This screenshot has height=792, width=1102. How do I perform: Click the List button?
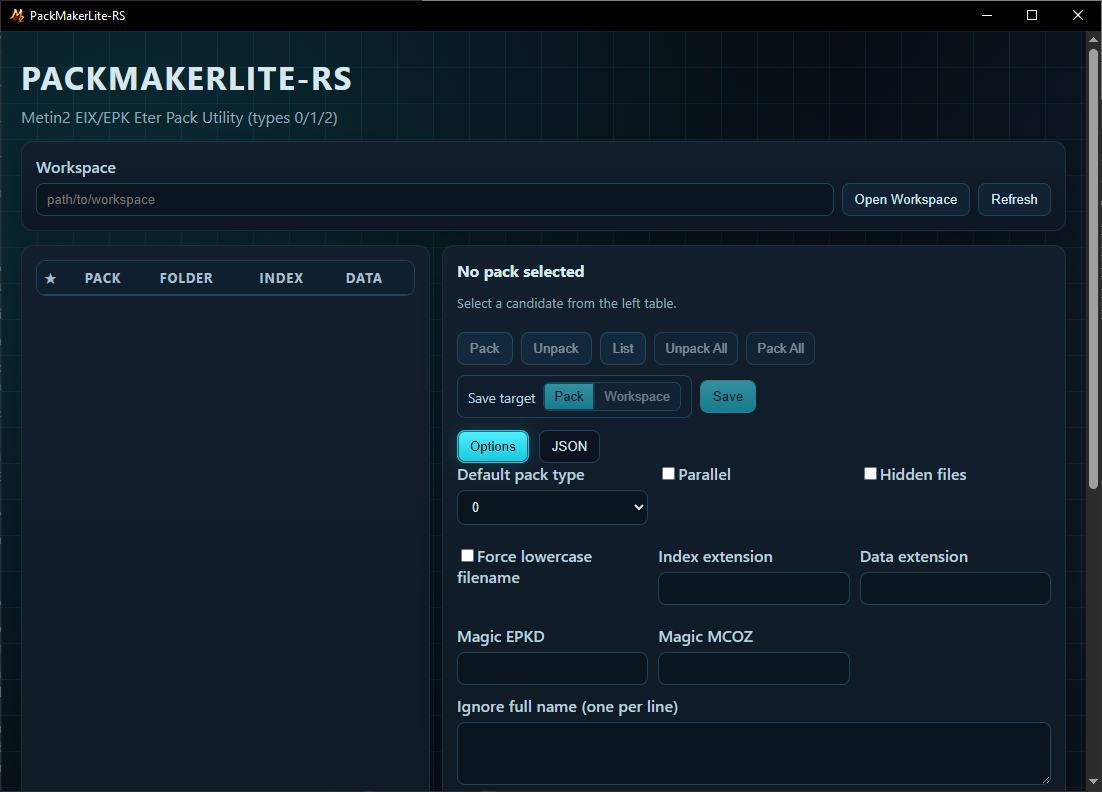pos(622,348)
